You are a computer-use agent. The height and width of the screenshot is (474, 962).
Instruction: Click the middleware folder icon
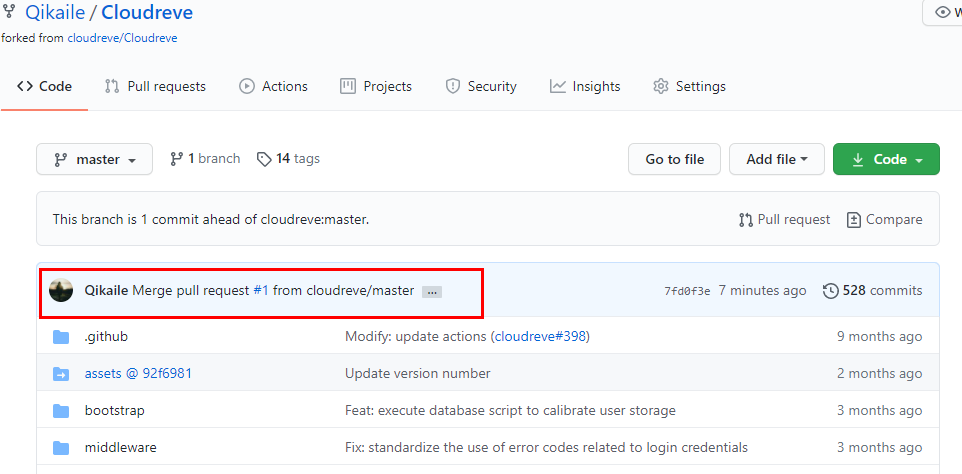tap(61, 448)
